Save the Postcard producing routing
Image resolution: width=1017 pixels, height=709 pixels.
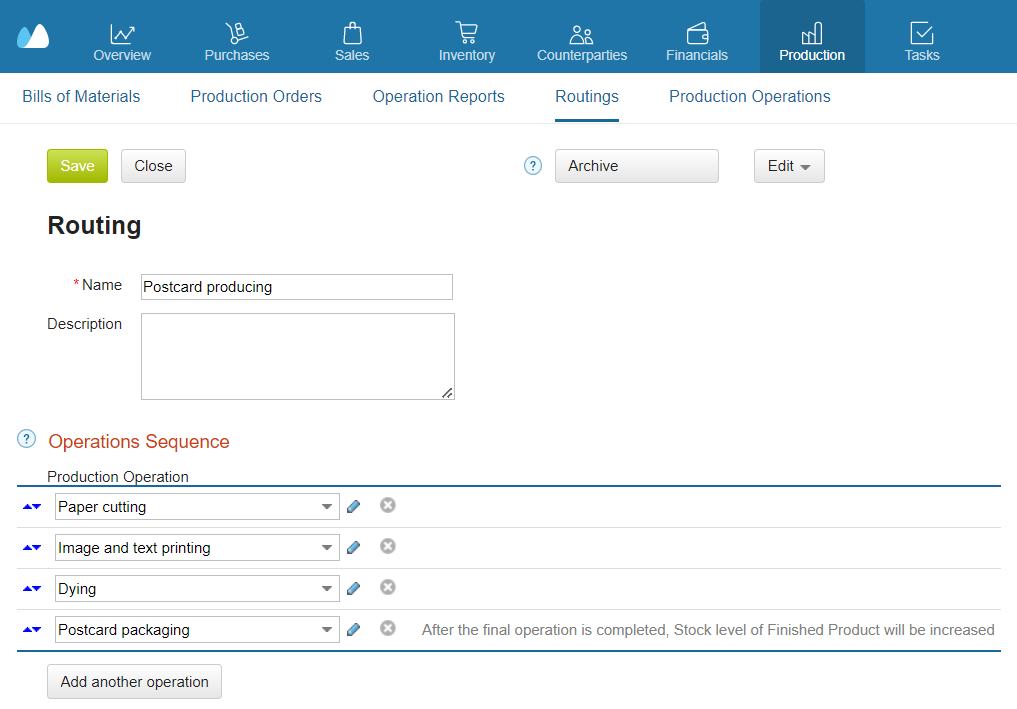point(77,166)
